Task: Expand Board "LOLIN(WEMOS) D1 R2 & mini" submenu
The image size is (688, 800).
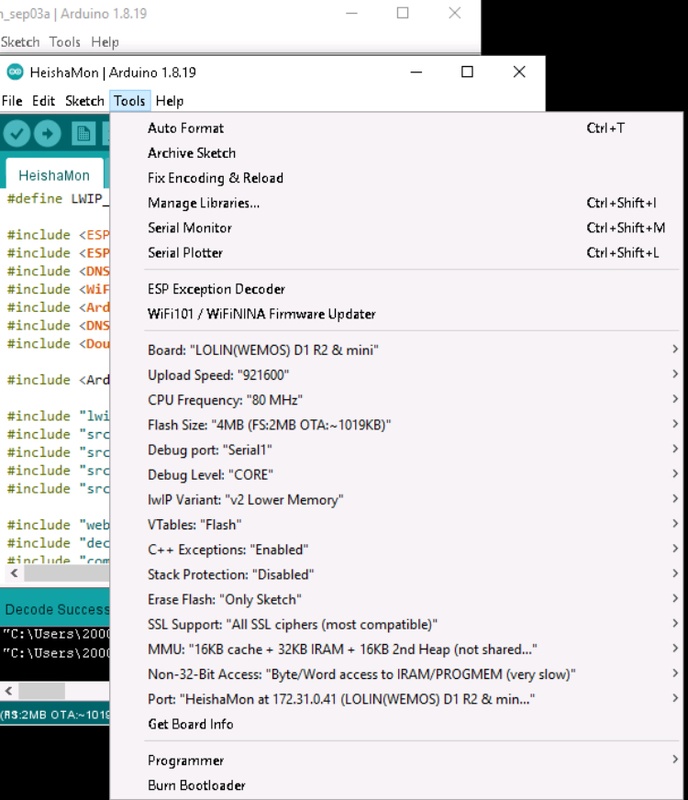Action: (397, 351)
